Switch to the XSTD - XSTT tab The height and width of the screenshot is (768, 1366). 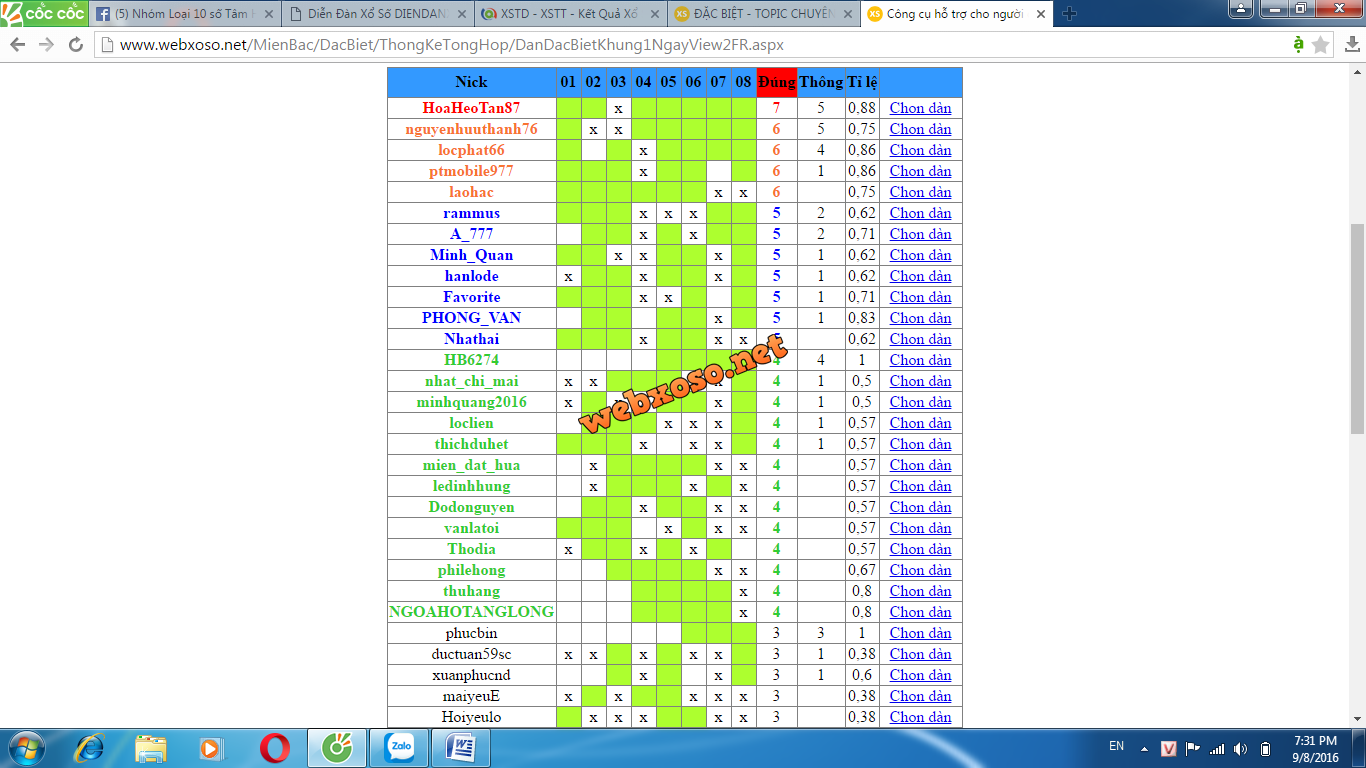click(571, 14)
